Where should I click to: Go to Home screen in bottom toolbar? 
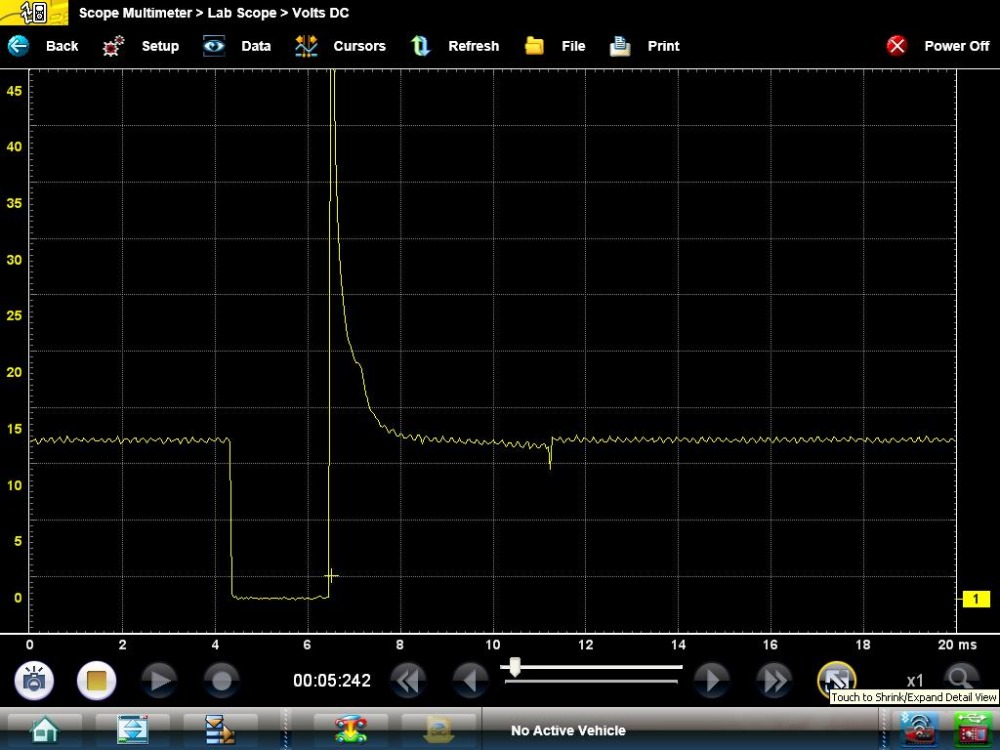(43, 730)
